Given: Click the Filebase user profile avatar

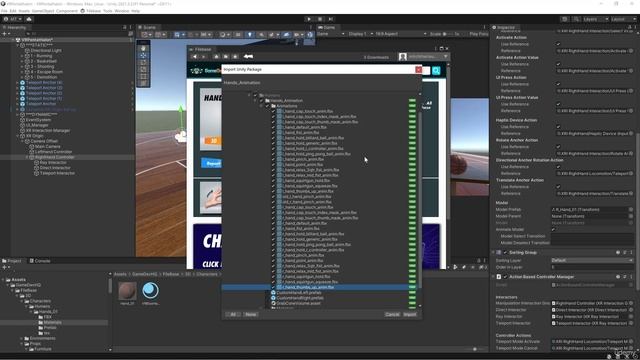Looking at the screenshot, I should click(x=403, y=57).
